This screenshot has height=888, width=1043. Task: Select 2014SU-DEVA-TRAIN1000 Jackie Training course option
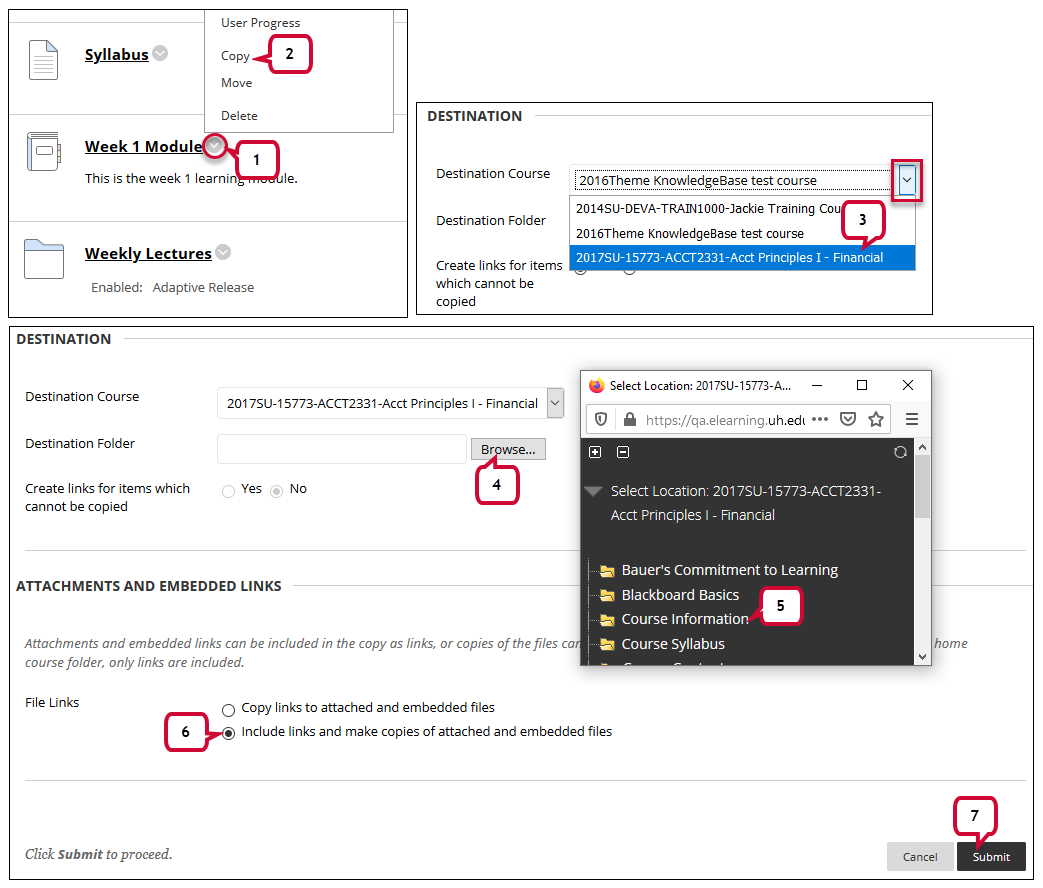(x=742, y=208)
